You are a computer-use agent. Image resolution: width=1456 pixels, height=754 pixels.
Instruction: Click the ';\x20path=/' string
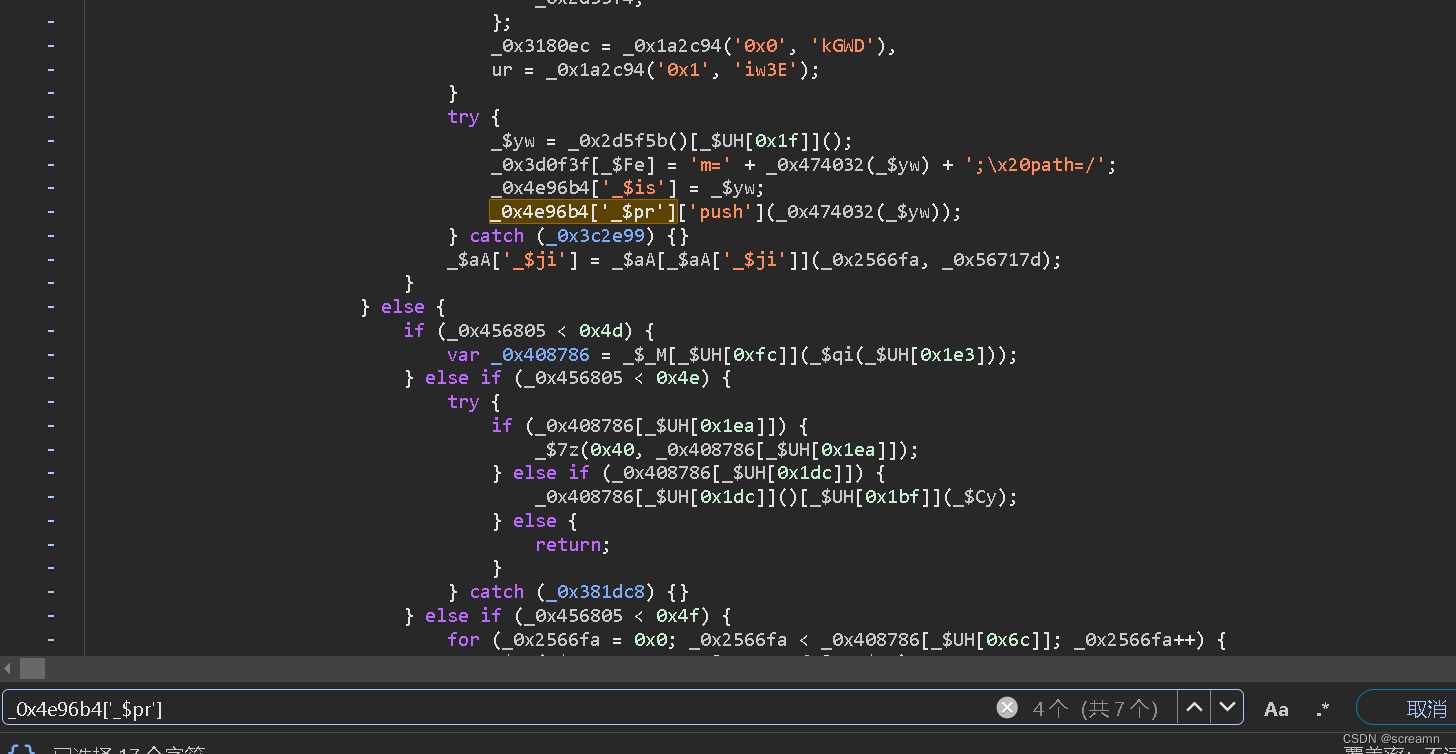pyautogui.click(x=1033, y=165)
